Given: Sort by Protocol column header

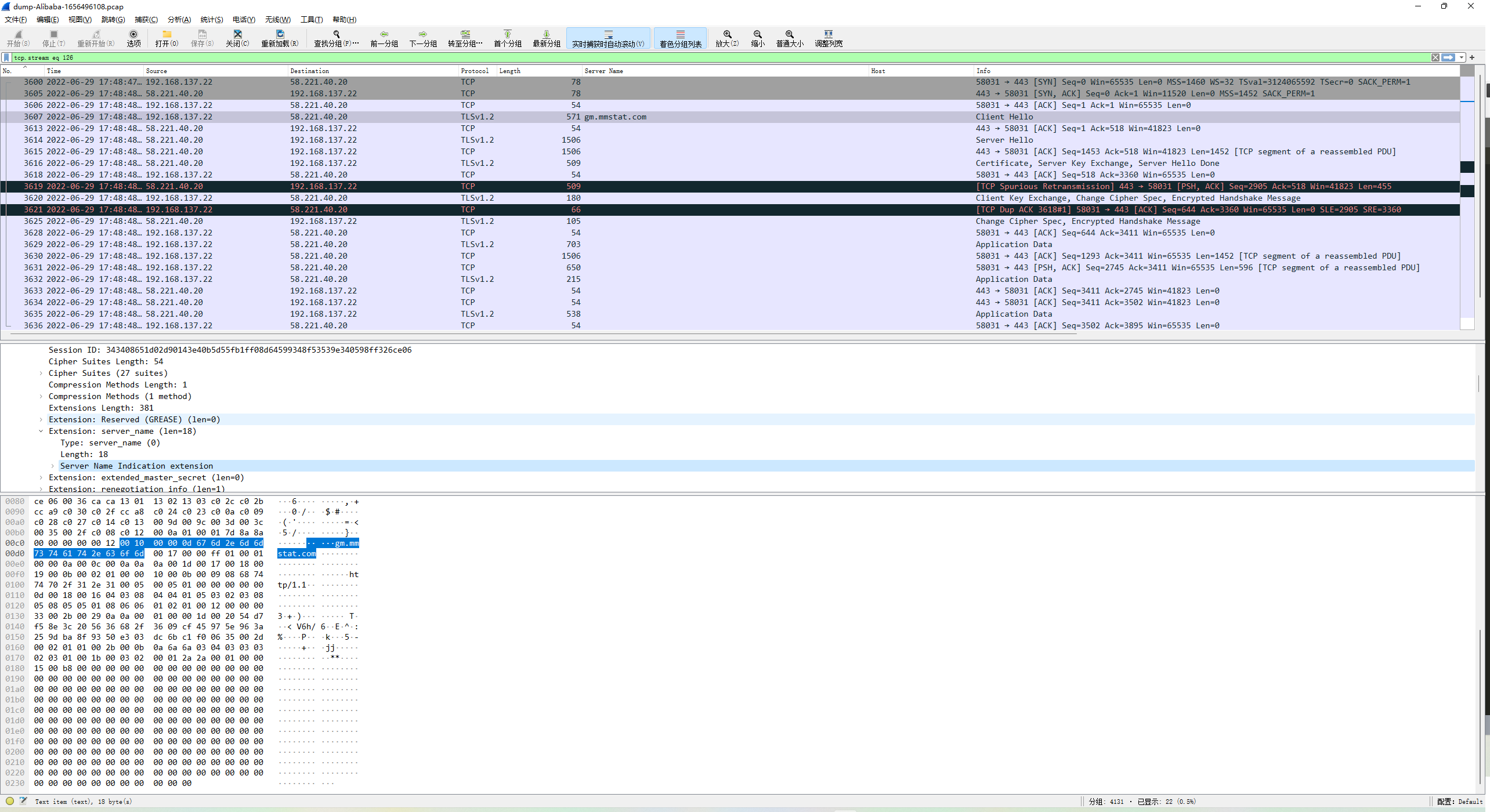Looking at the screenshot, I should click(x=475, y=71).
